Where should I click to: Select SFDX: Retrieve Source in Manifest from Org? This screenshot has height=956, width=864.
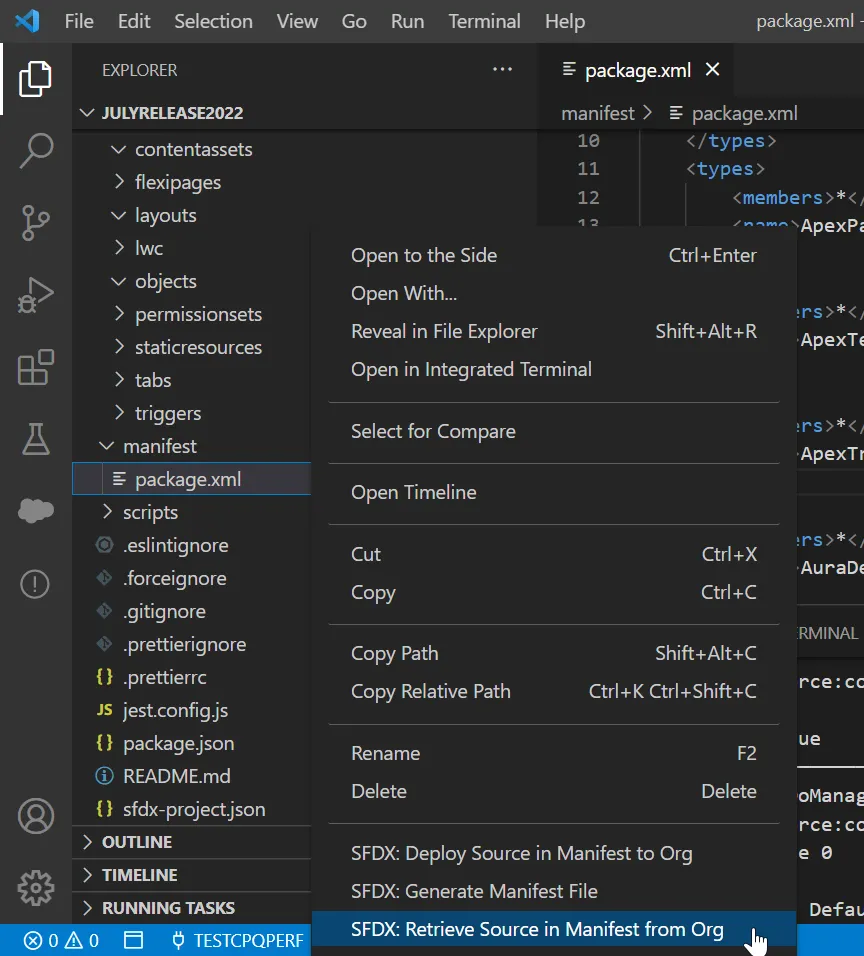[x=537, y=929]
